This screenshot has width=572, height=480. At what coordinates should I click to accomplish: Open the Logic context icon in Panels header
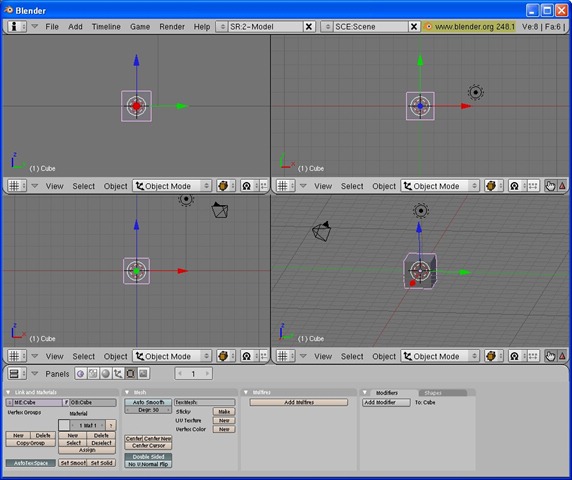[81, 373]
